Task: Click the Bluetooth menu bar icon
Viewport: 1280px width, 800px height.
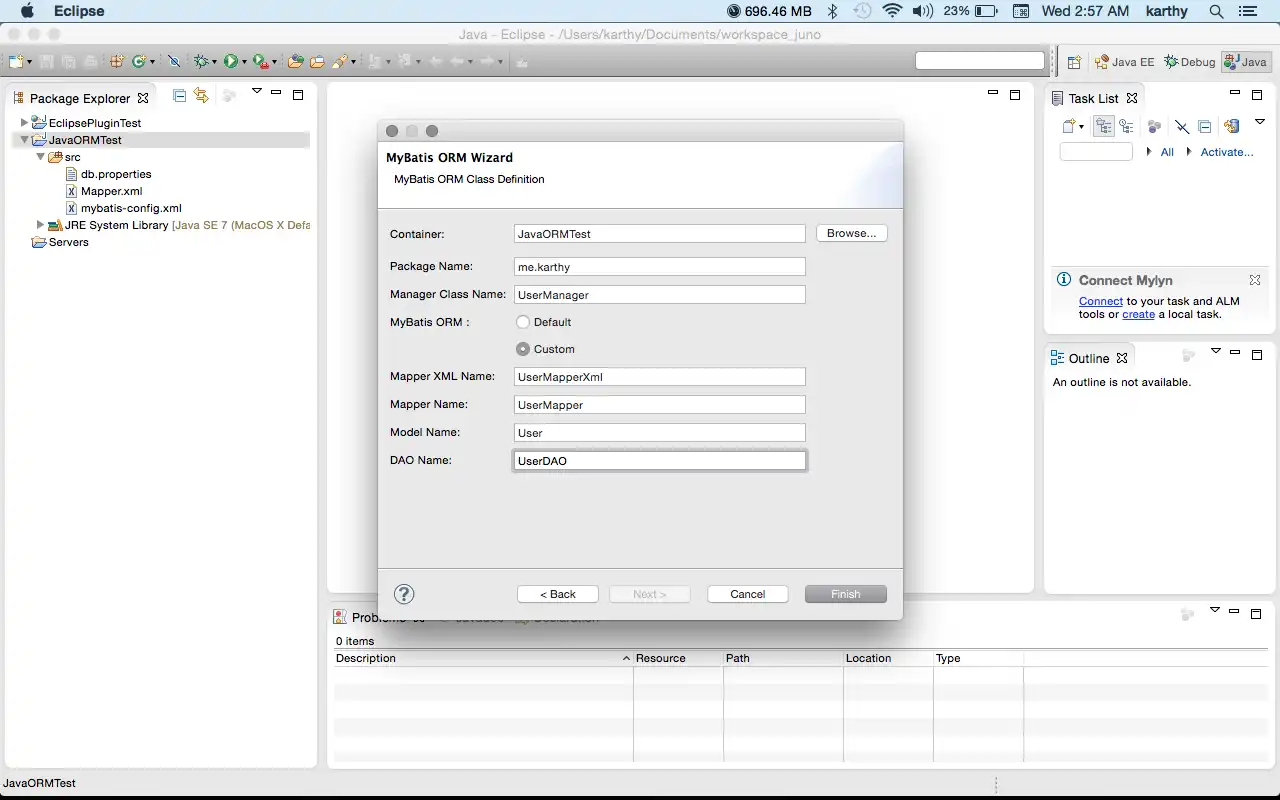Action: tap(832, 11)
